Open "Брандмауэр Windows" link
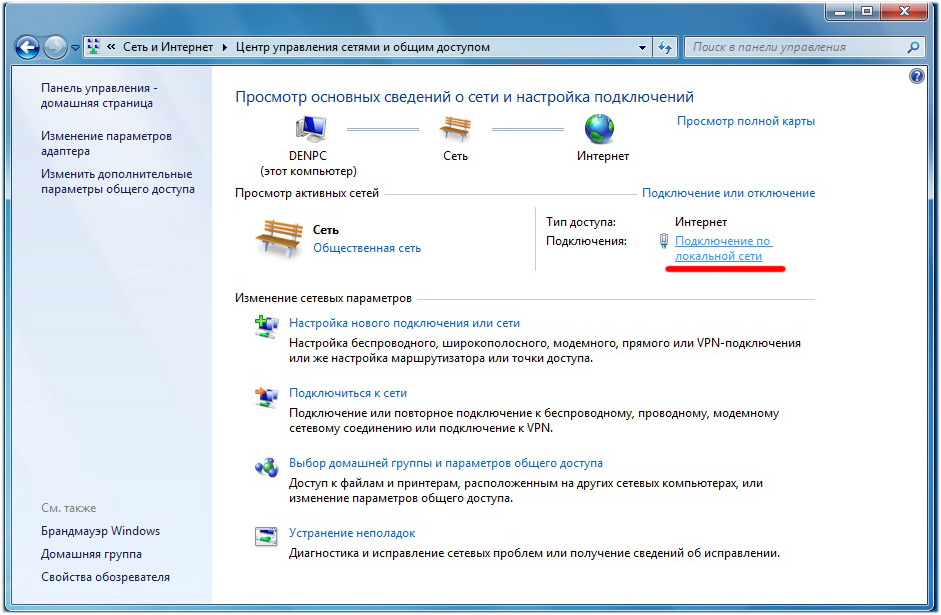Viewport: 941px width, 615px height. point(100,531)
